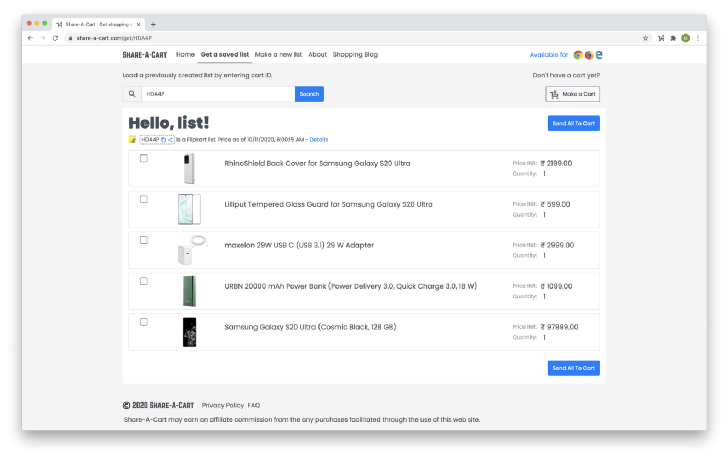Reload the page using browser refresh
The height and width of the screenshot is (459, 728).
pyautogui.click(x=55, y=38)
